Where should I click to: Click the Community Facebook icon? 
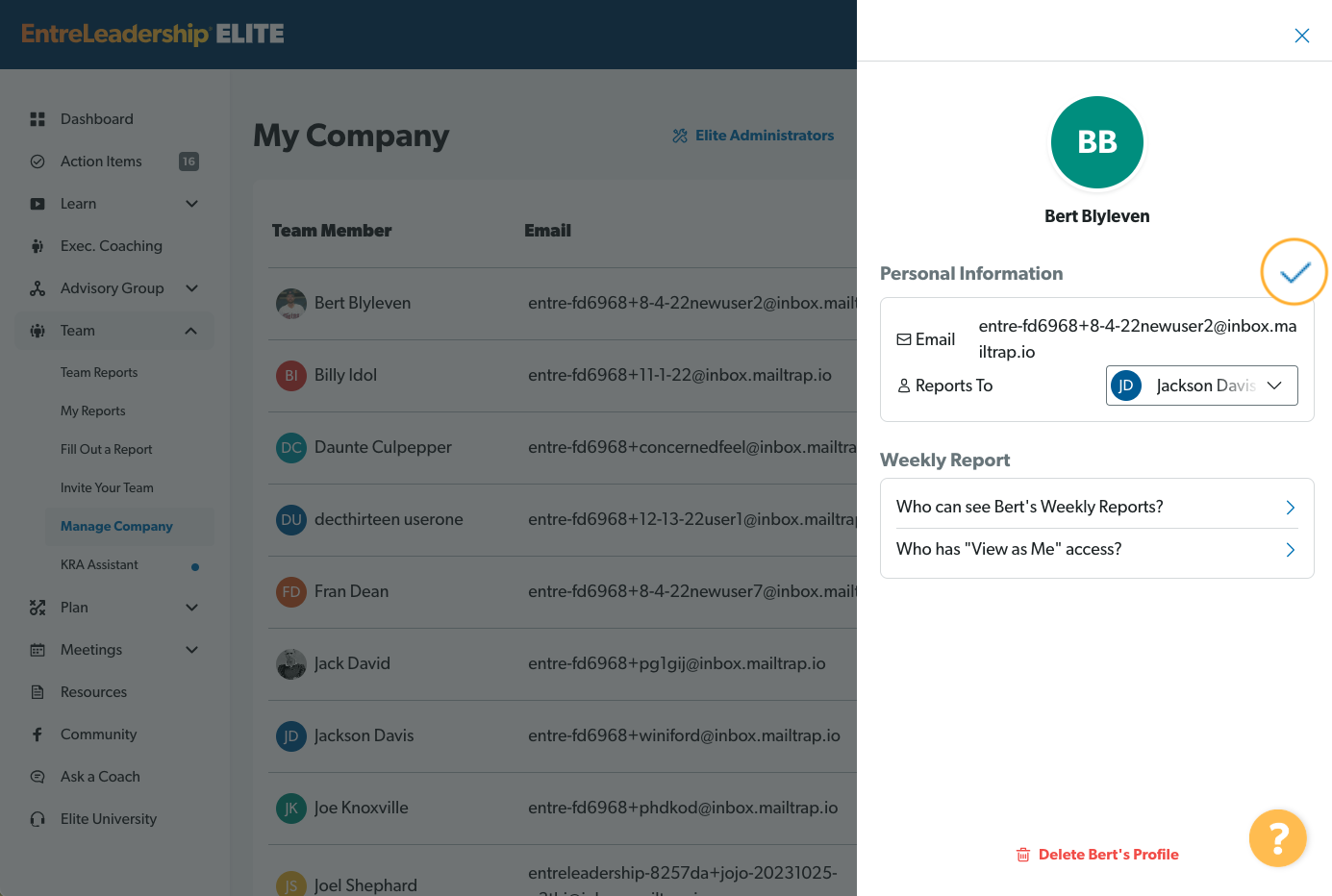(x=38, y=734)
